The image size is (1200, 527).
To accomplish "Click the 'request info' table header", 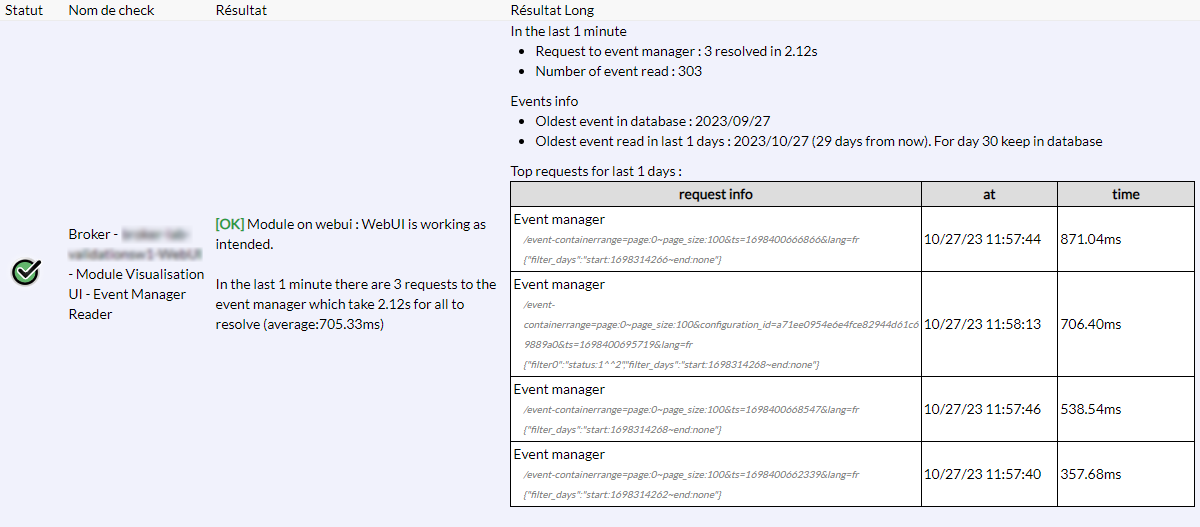I will click(715, 194).
